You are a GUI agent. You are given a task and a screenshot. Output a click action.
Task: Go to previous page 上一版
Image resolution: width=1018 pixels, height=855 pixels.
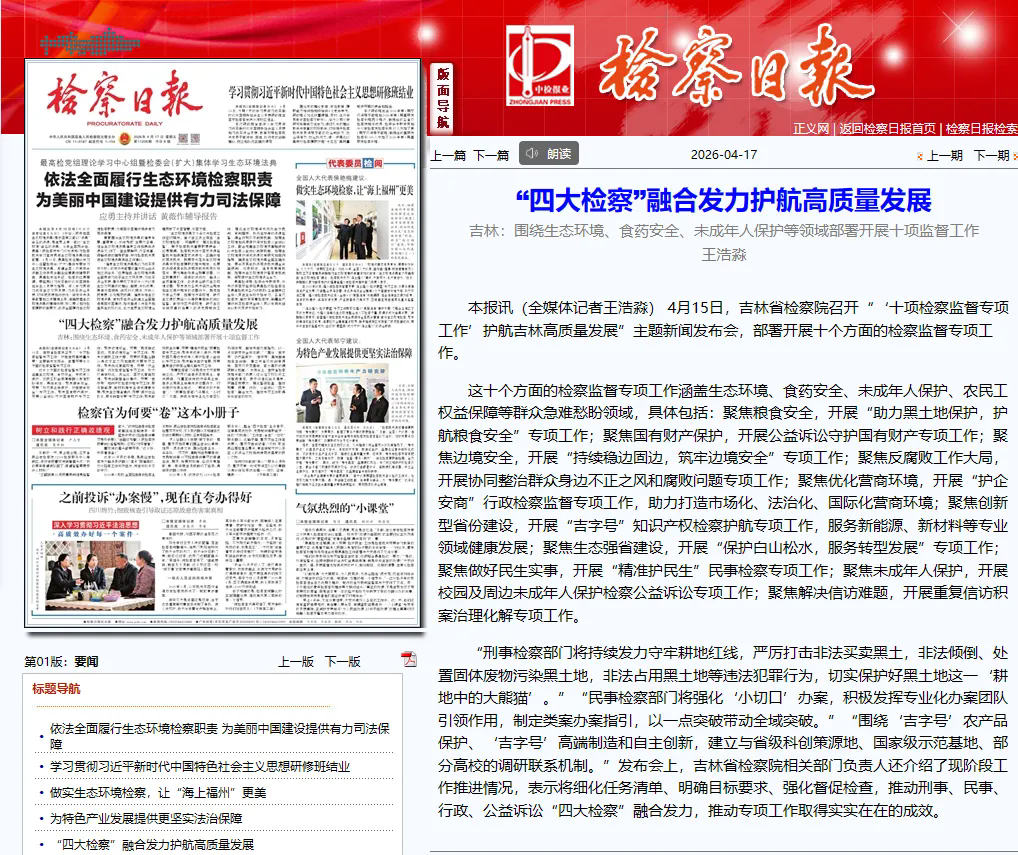point(296,661)
